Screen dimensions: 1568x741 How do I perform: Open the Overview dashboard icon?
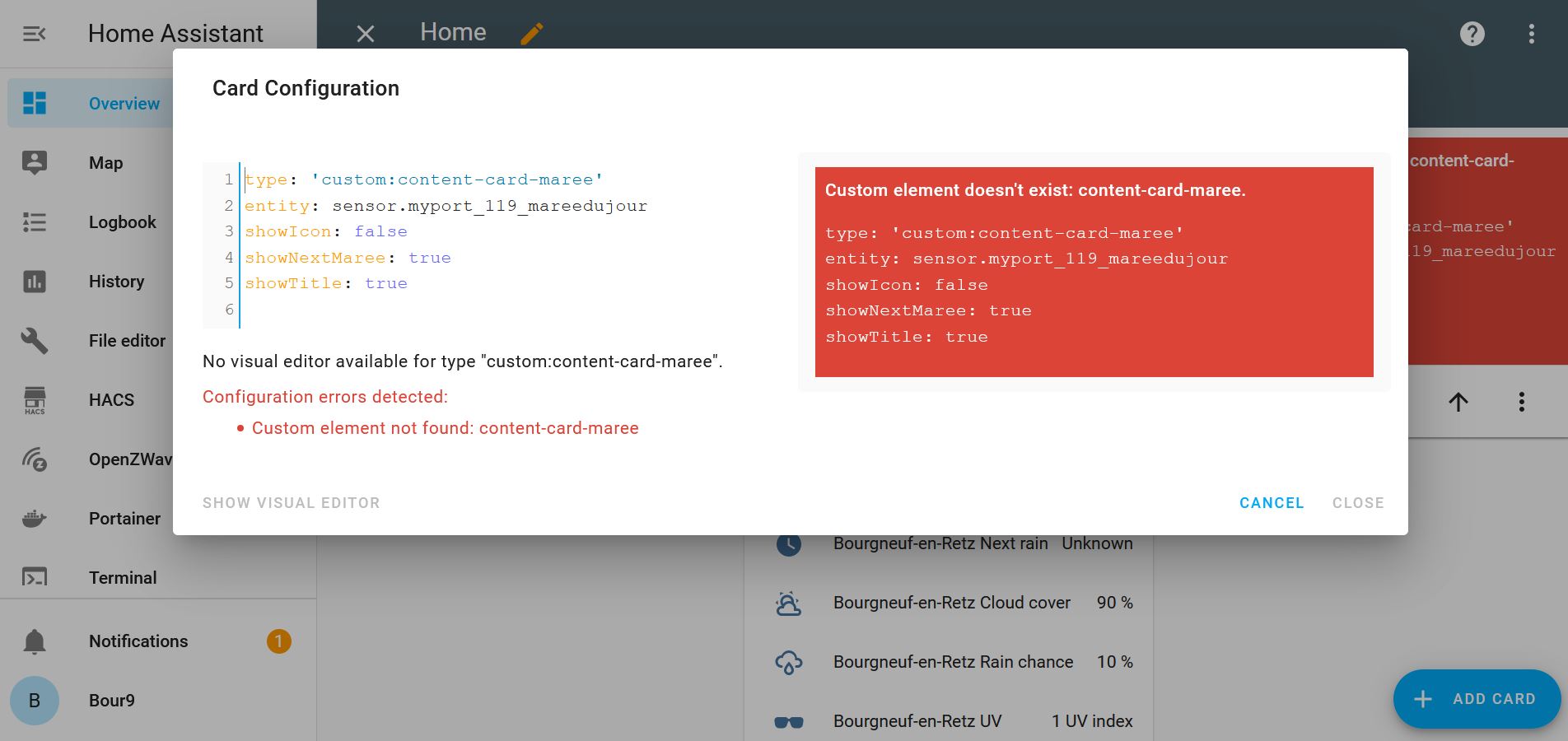coord(35,103)
